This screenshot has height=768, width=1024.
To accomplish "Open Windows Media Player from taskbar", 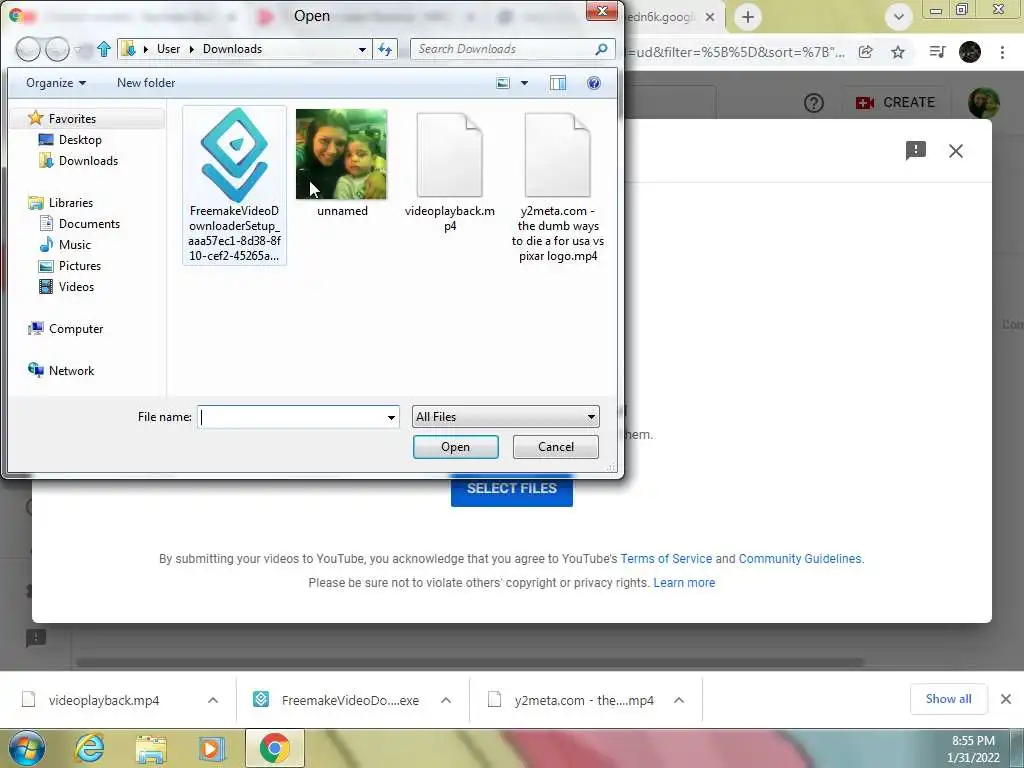I will tap(212, 748).
